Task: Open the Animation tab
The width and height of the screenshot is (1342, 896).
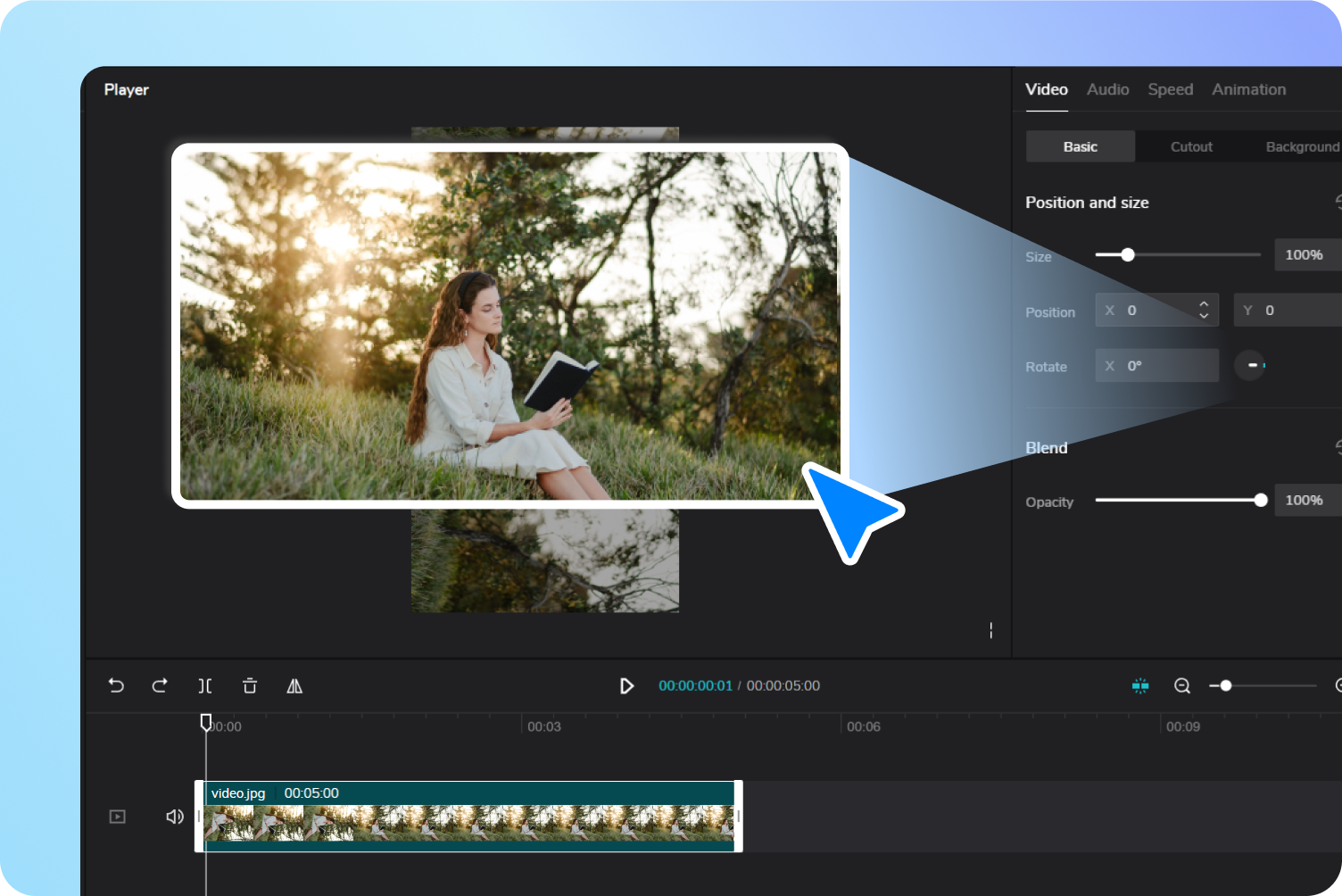Action: click(1248, 89)
